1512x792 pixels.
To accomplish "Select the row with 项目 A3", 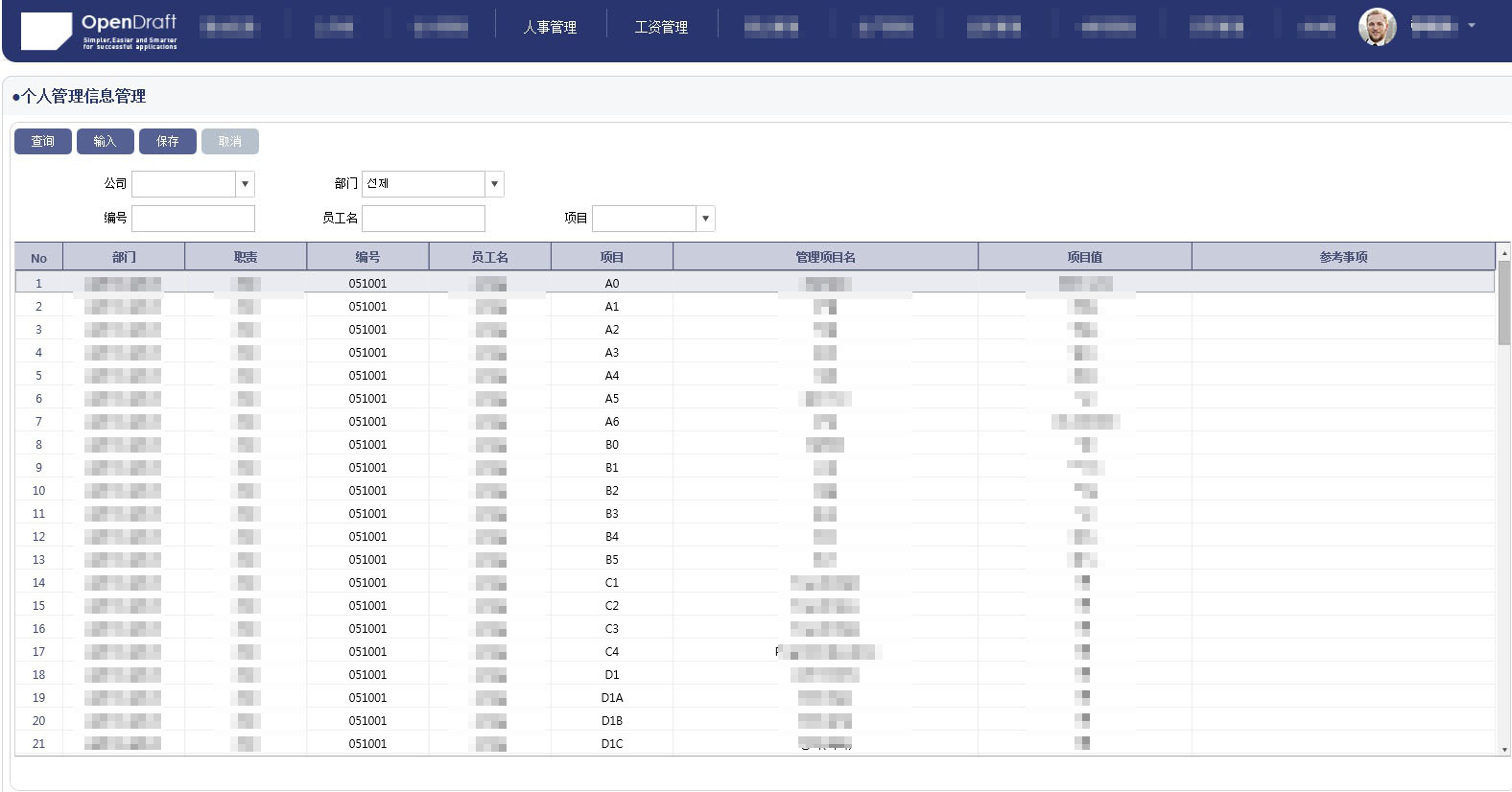I will (611, 353).
